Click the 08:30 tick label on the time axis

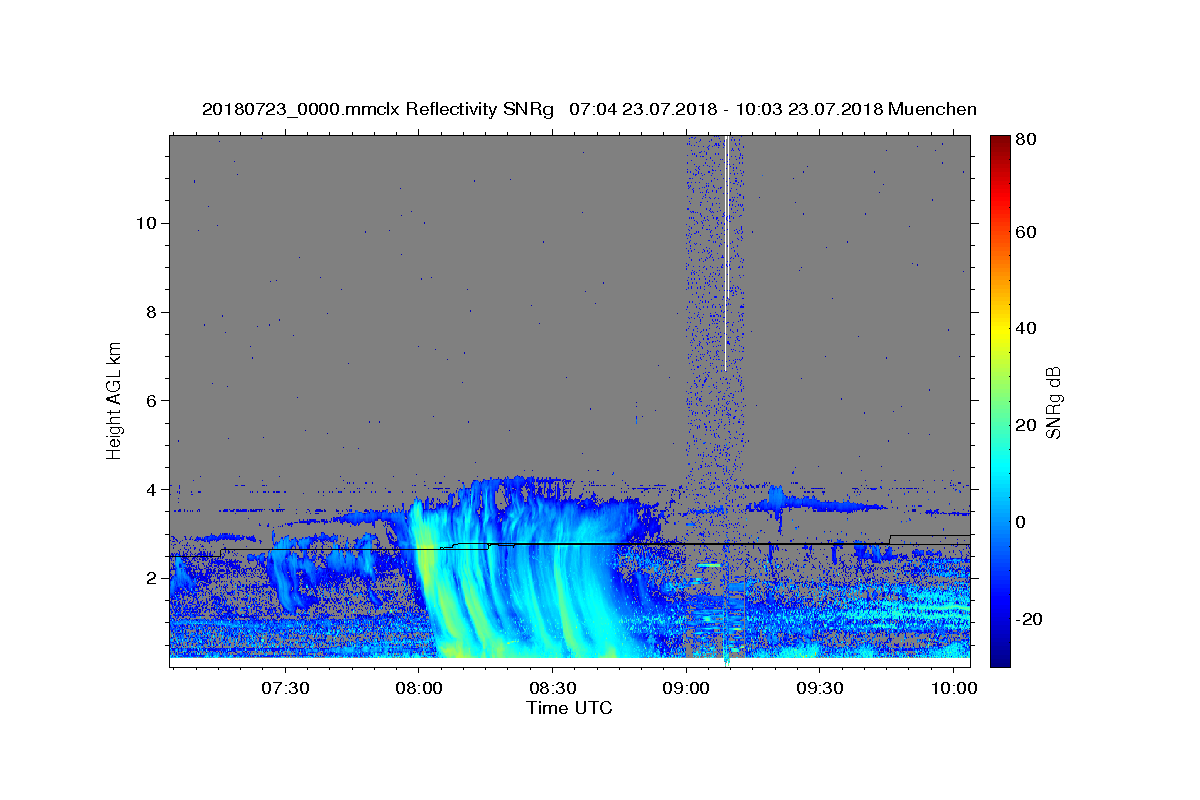pyautogui.click(x=552, y=689)
